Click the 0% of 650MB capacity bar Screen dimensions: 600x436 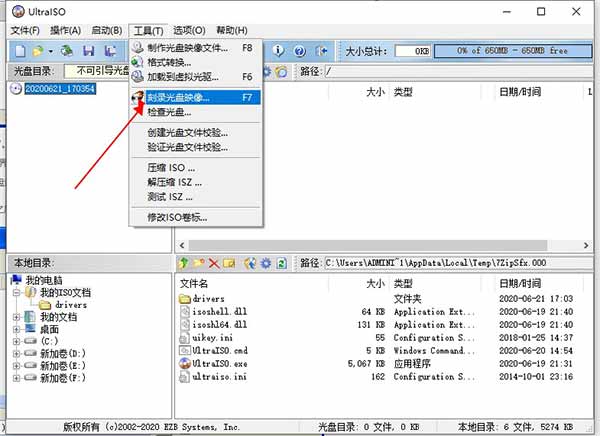[513, 51]
